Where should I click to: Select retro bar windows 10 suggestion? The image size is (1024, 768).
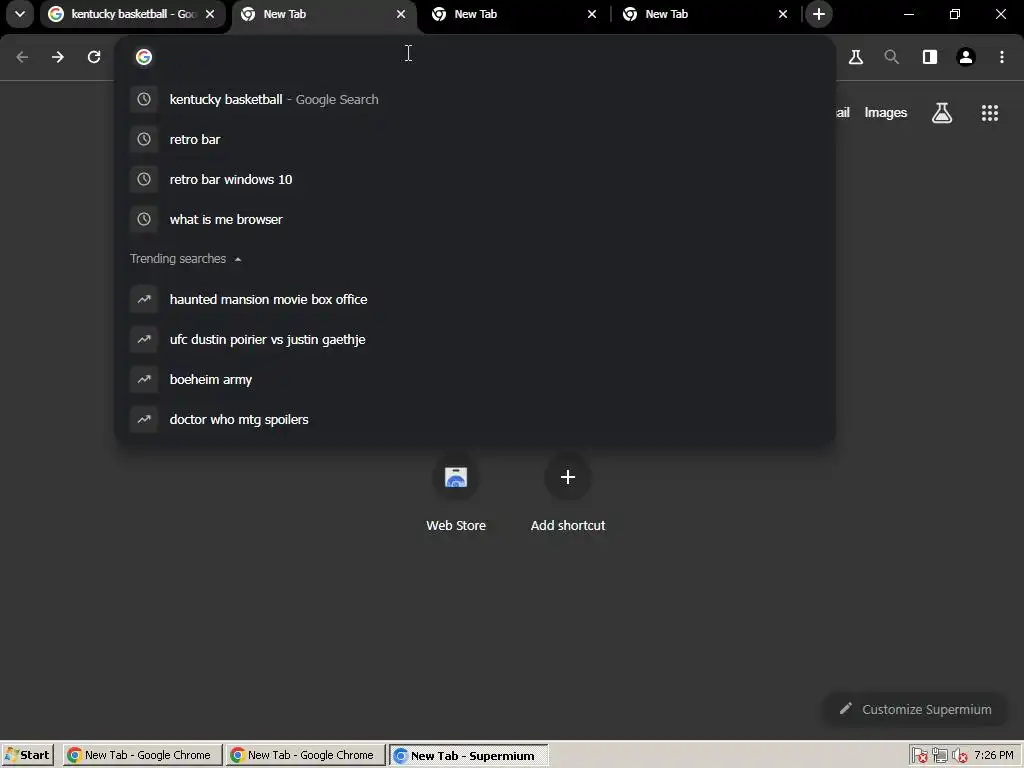tap(475, 180)
